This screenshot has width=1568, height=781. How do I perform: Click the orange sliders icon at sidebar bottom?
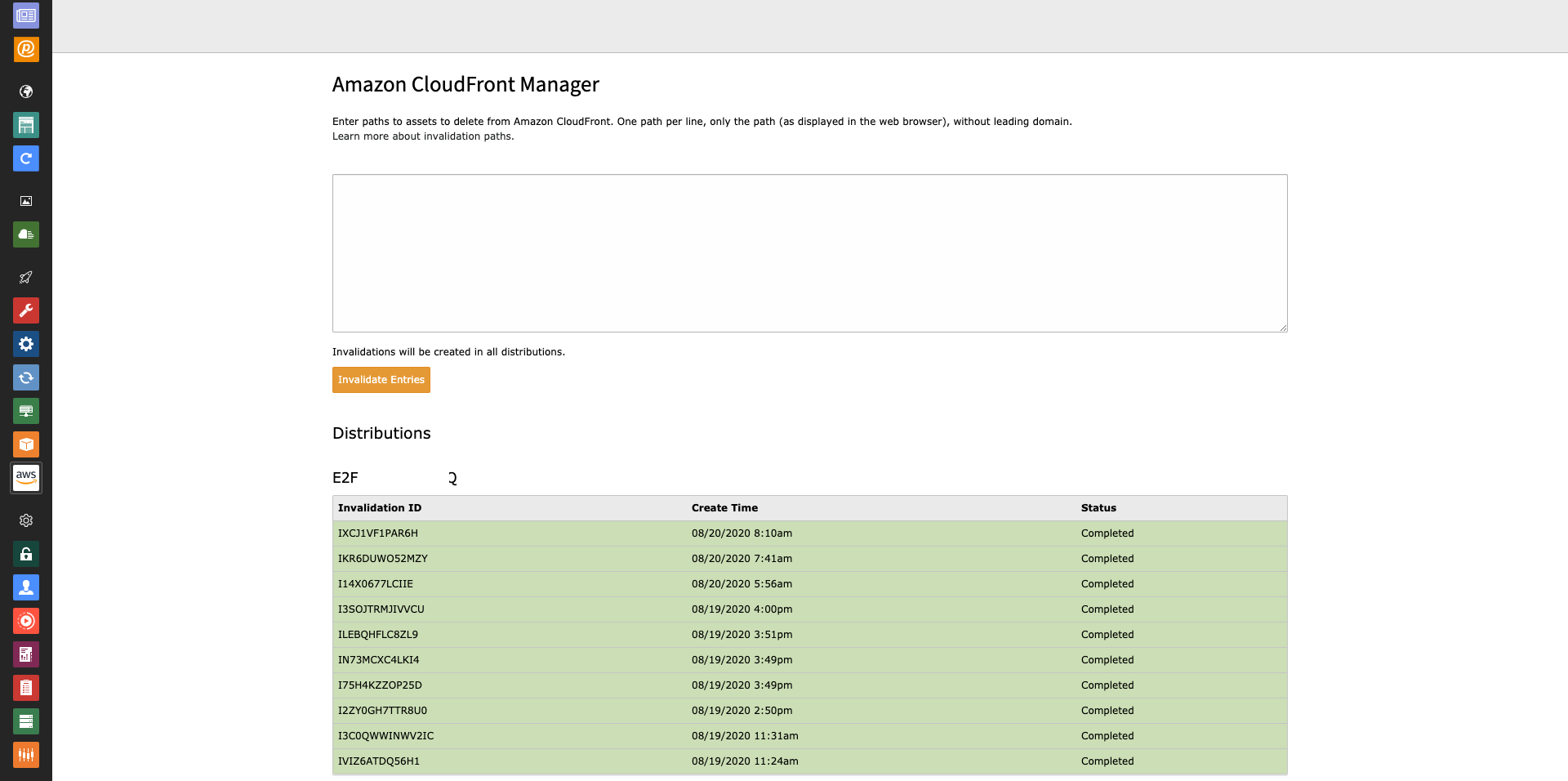click(26, 755)
